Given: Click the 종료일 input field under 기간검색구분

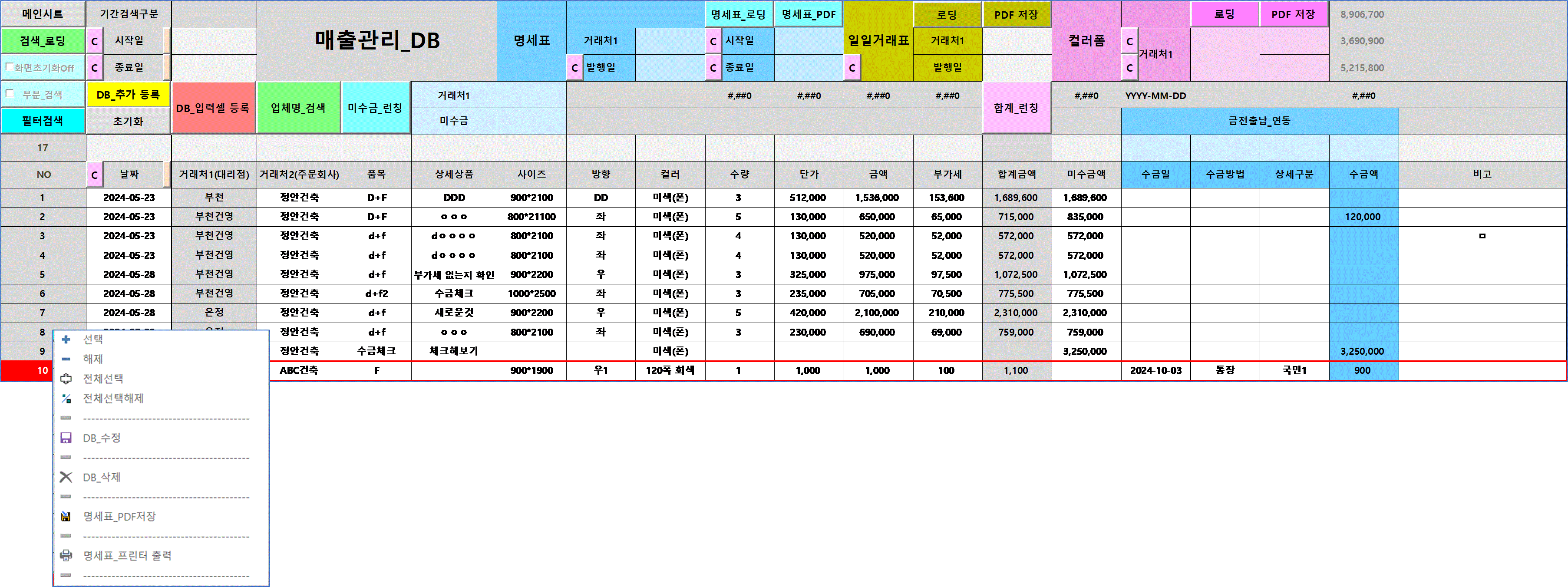Looking at the screenshot, I should [214, 68].
